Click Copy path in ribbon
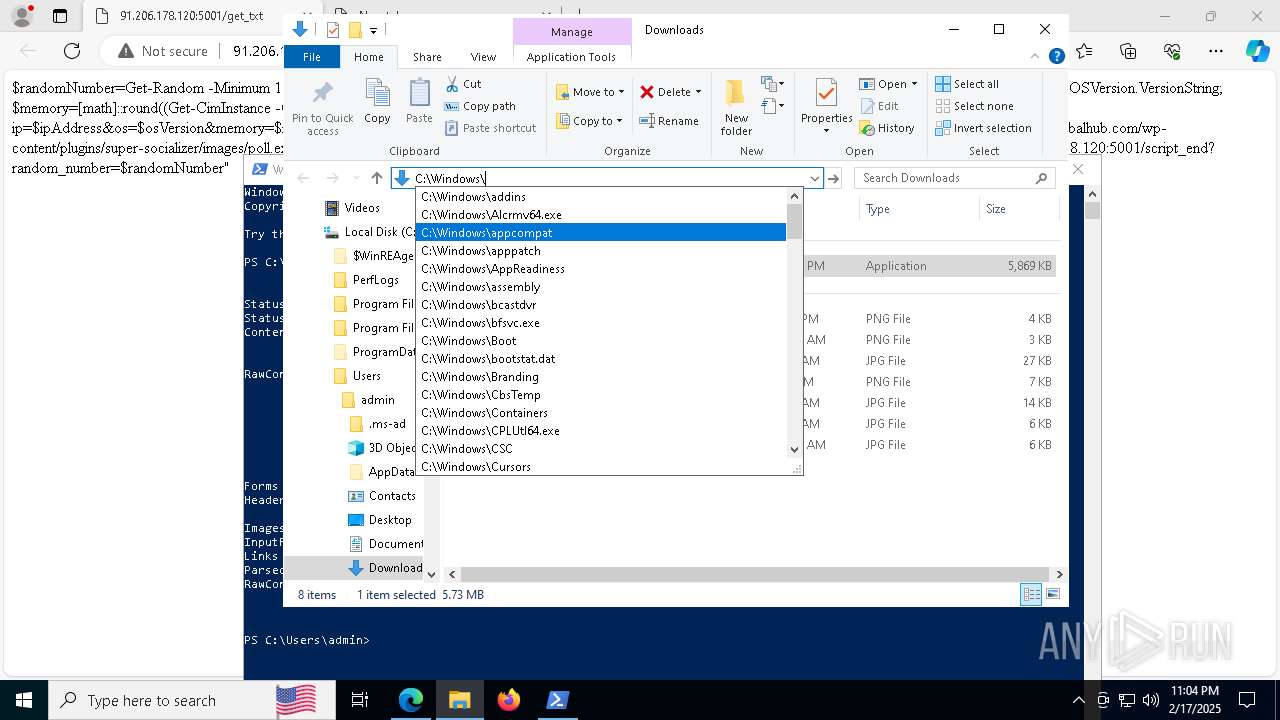 click(x=480, y=106)
